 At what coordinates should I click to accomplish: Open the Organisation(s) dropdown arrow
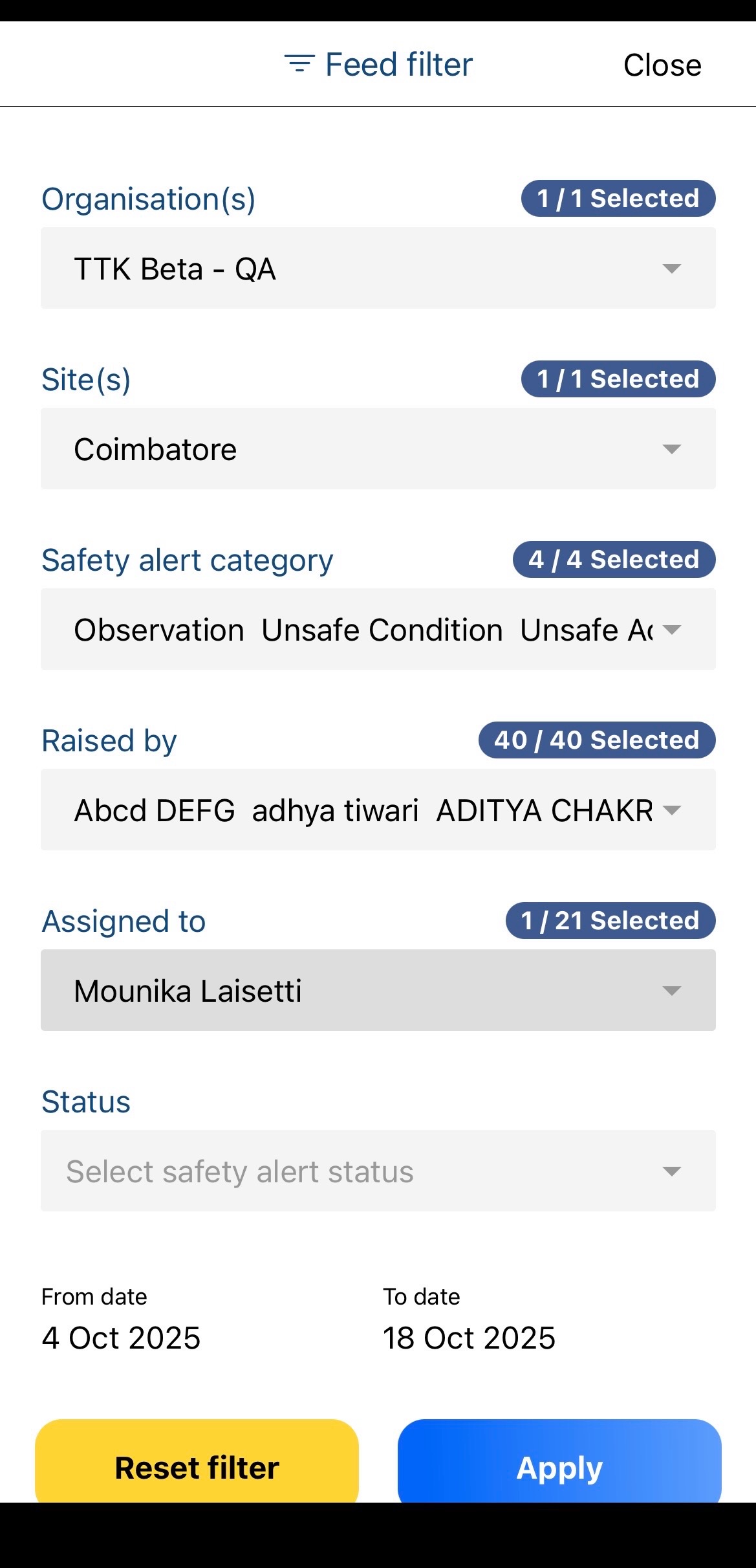(672, 269)
